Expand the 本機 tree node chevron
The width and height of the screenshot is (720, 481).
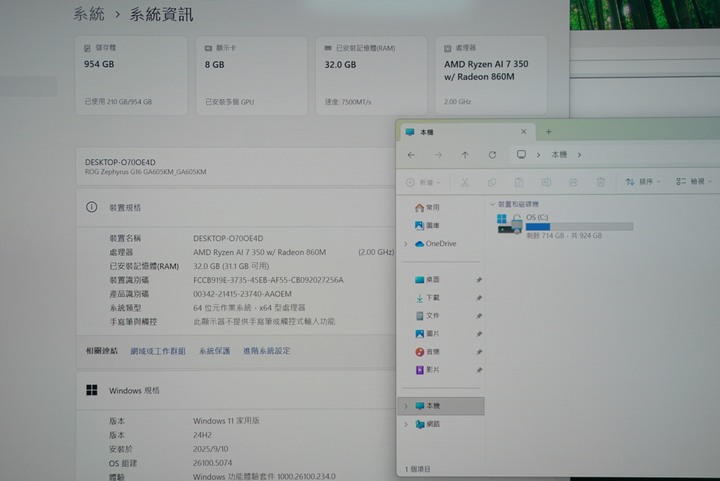[405, 406]
